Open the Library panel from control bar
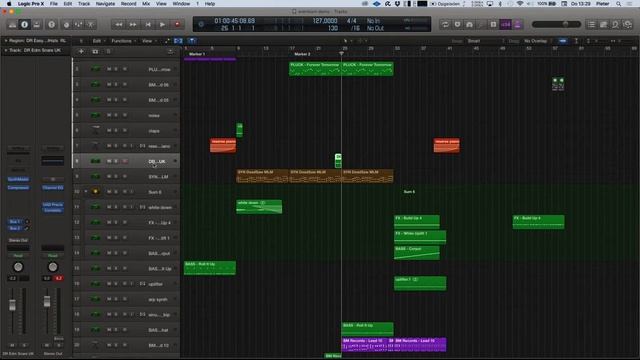The image size is (640, 360). tap(12, 24)
